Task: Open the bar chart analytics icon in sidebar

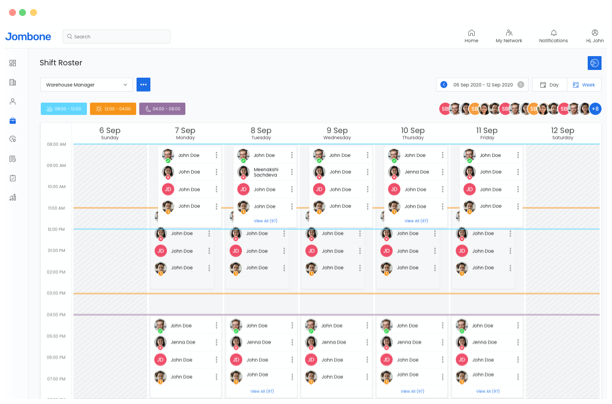Action: [x=12, y=198]
